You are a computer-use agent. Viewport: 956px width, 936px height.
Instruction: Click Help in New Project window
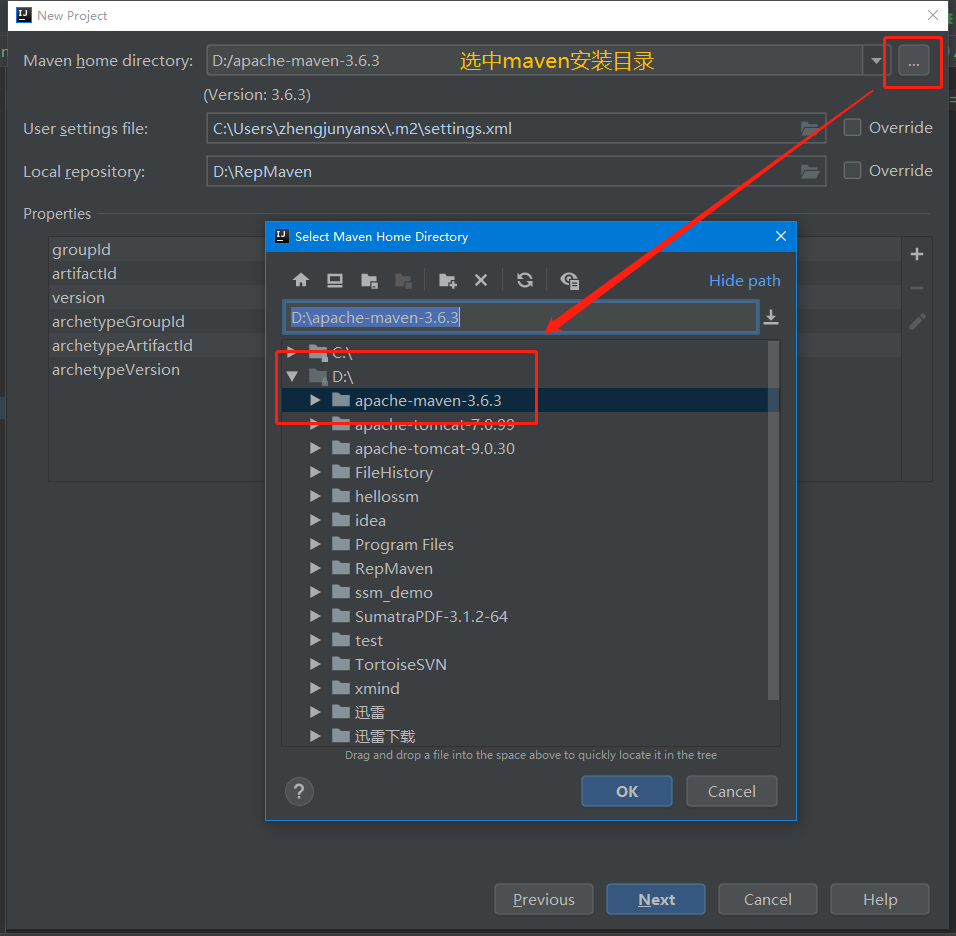pyautogui.click(x=880, y=899)
